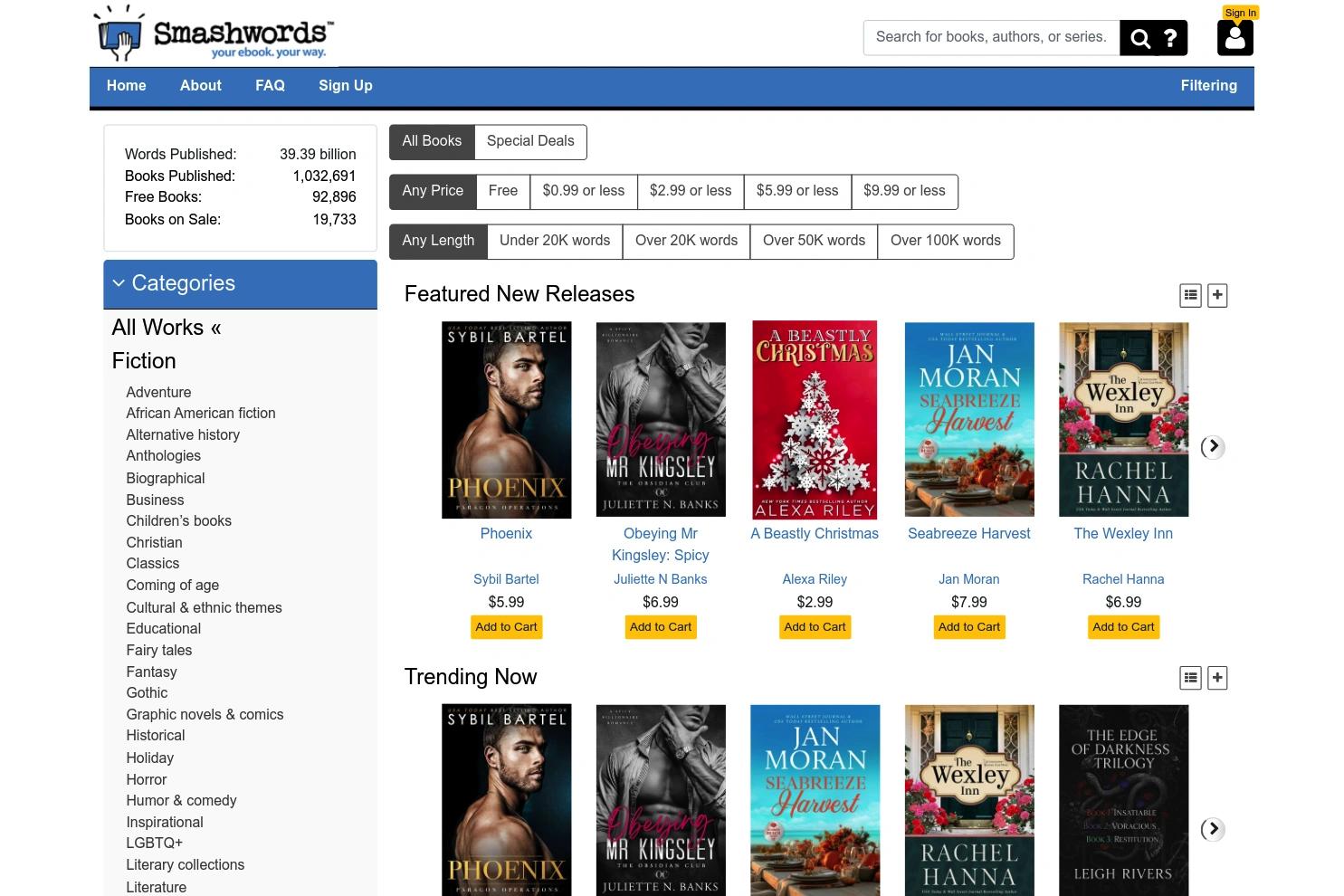Select the Any Price filter
This screenshot has width=1344, height=896.
(x=433, y=191)
